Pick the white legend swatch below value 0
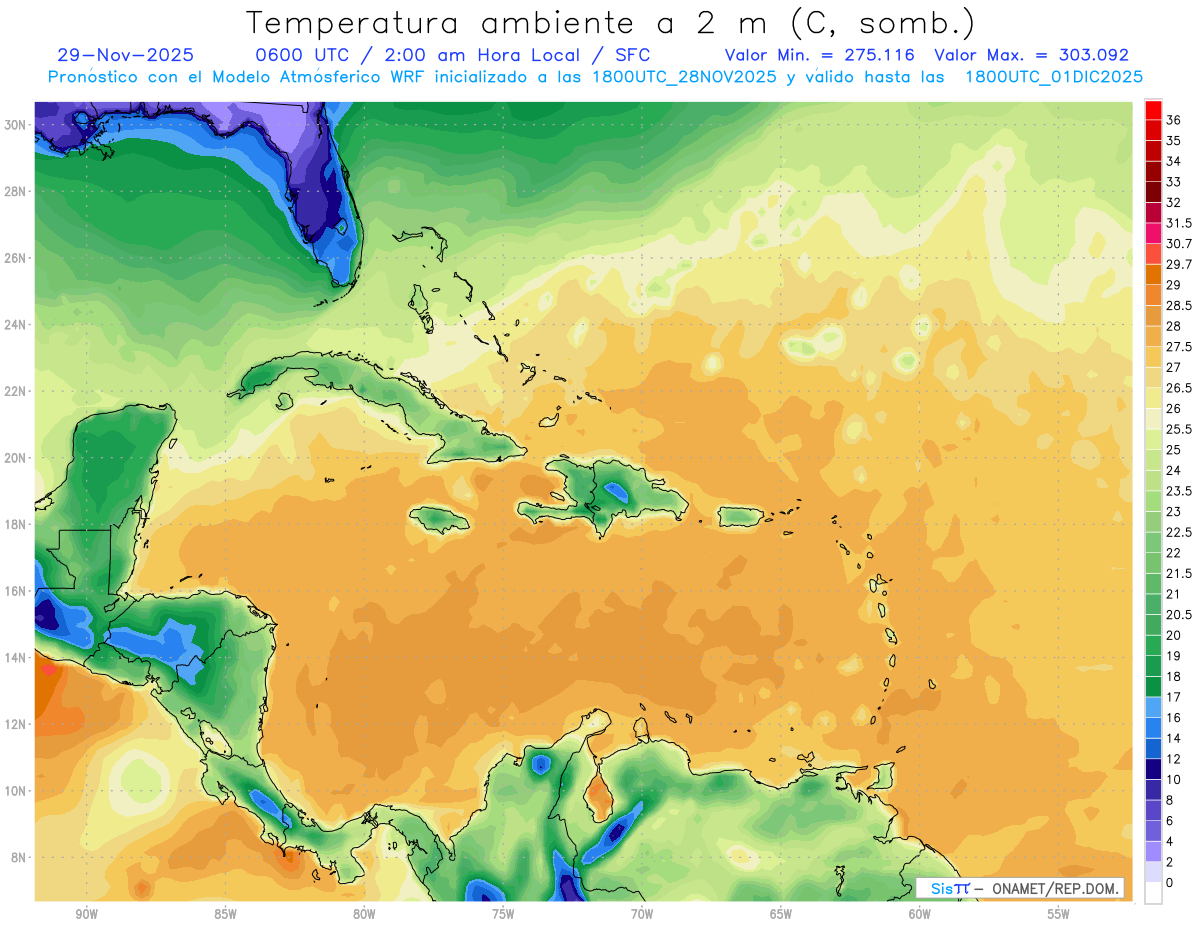 1153,893
